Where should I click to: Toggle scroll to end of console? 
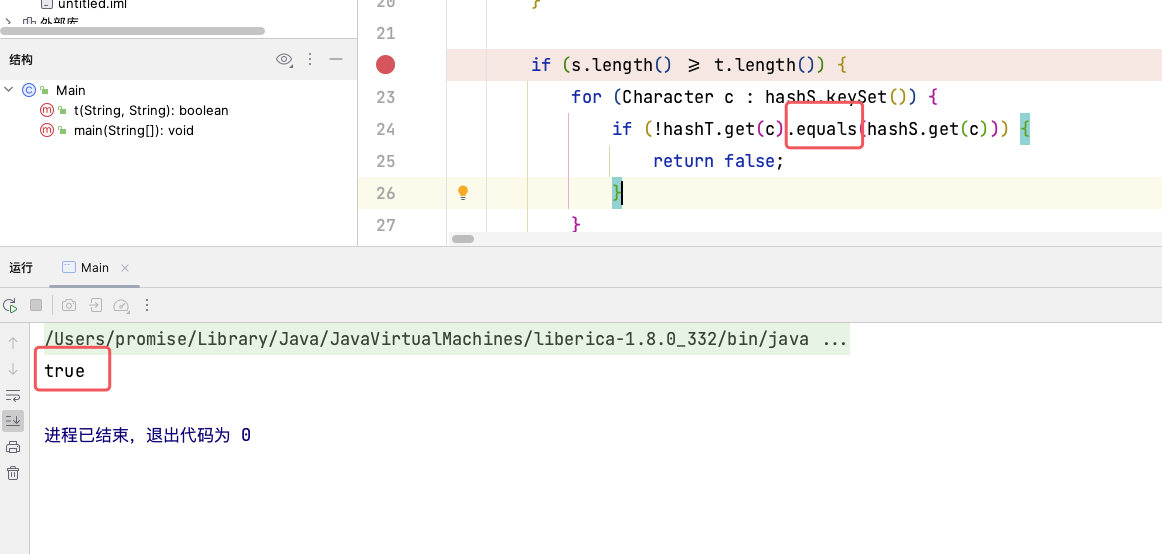coord(13,421)
